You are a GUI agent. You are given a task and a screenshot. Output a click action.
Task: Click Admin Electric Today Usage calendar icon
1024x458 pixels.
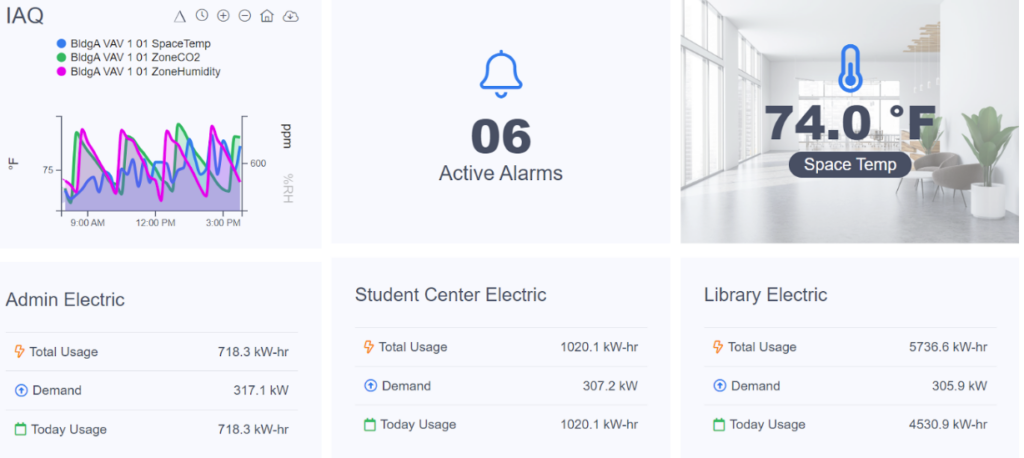click(x=20, y=429)
